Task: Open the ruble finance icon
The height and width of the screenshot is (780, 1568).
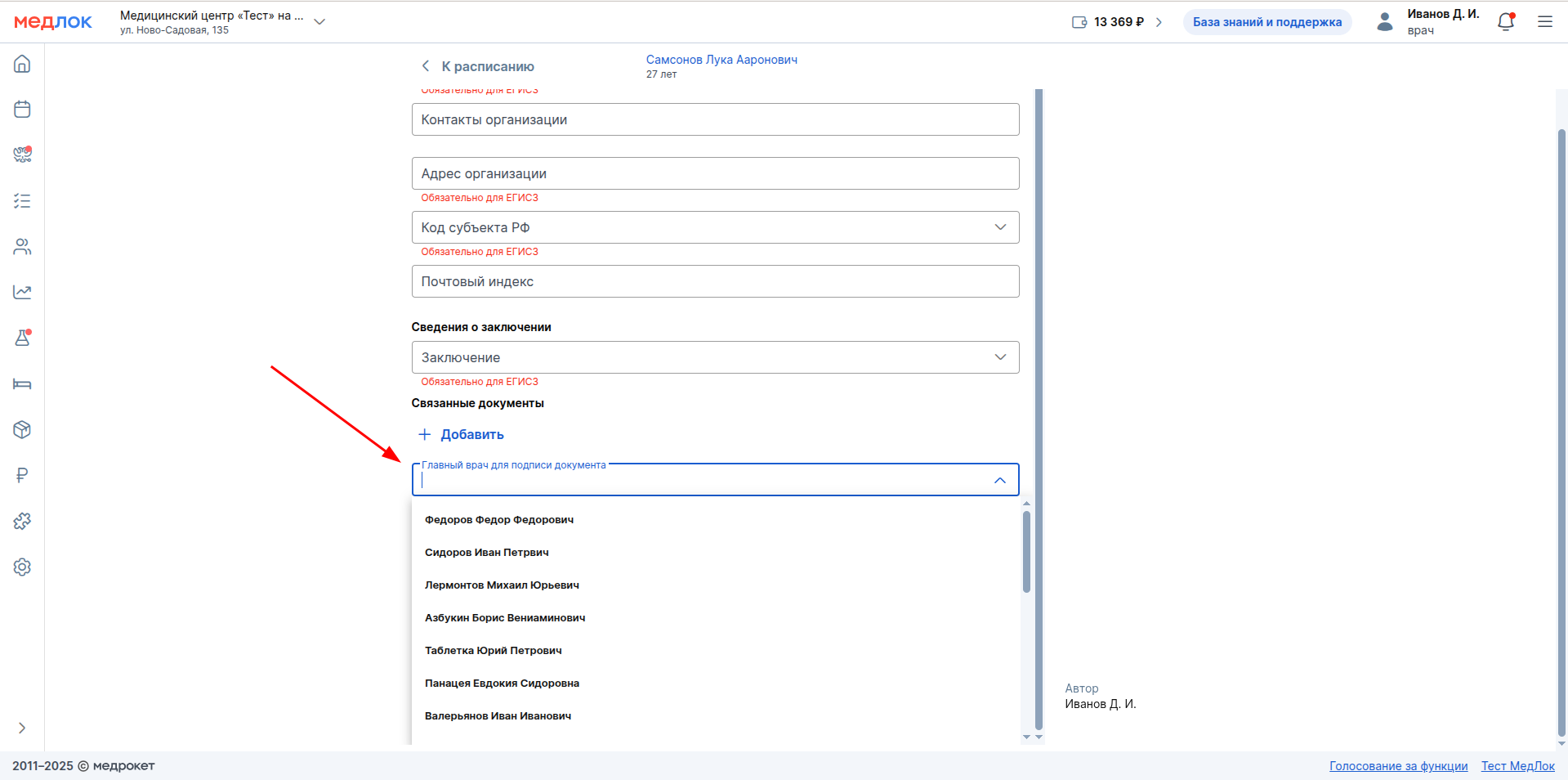Action: click(x=22, y=475)
